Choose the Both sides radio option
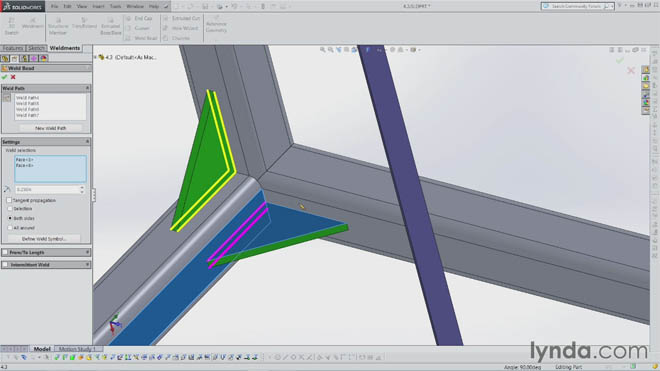Viewport: 660px width, 371px height. (x=10, y=218)
